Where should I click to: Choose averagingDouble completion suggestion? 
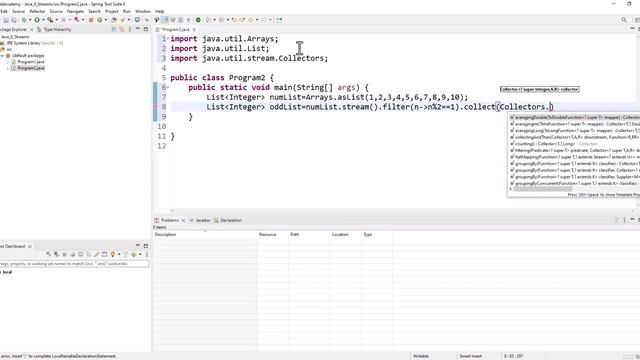[574, 118]
